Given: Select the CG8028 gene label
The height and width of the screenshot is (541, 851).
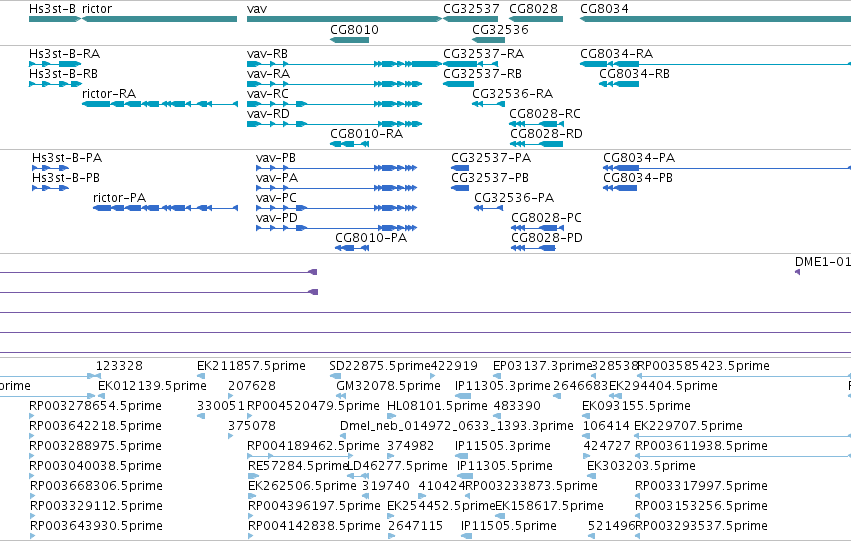Looking at the screenshot, I should (x=534, y=9).
